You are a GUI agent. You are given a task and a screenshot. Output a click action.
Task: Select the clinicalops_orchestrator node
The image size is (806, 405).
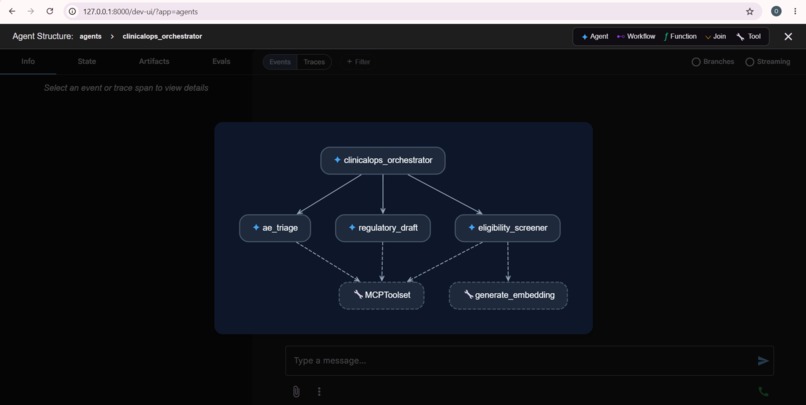tap(382, 160)
